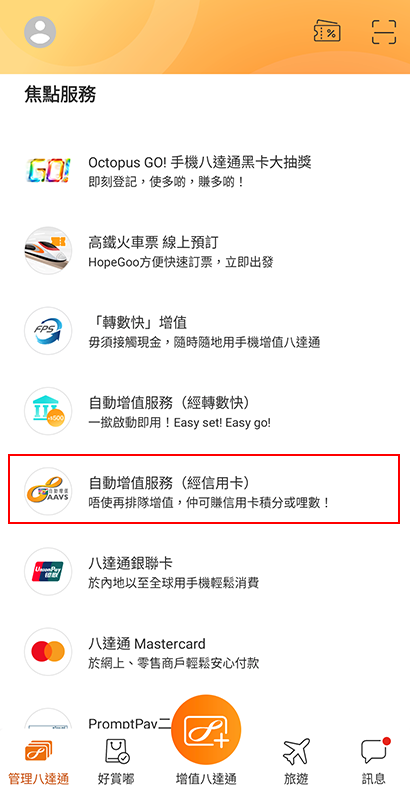Tap the AAVS credit card icon

pyautogui.click(x=48, y=491)
